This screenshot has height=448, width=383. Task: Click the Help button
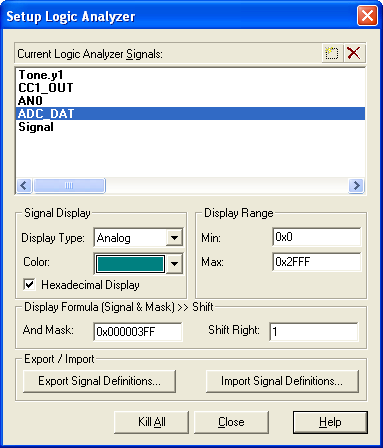click(x=330, y=422)
